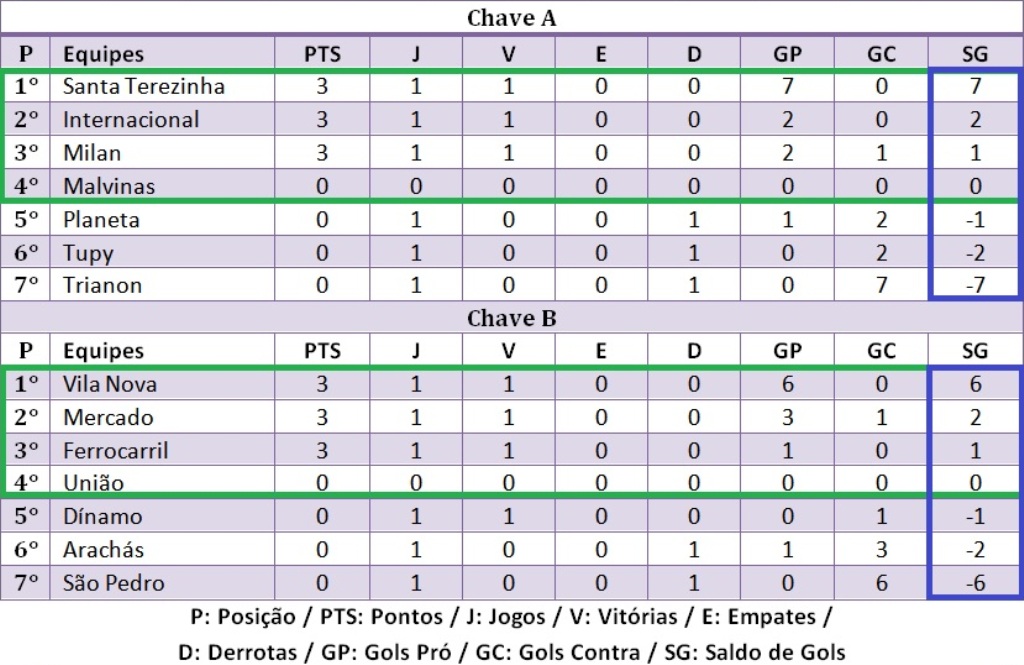Click the Tupy team name
This screenshot has height=665, width=1024.
coord(88,253)
